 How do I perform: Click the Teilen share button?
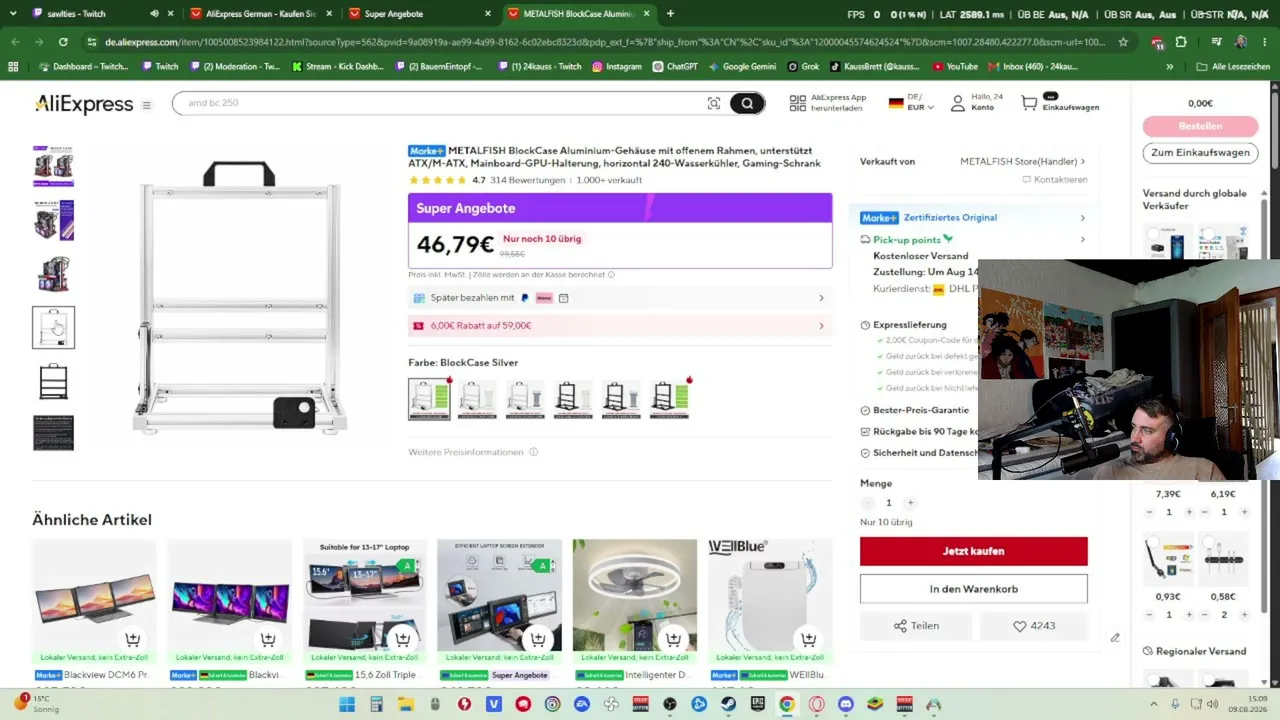click(x=916, y=626)
